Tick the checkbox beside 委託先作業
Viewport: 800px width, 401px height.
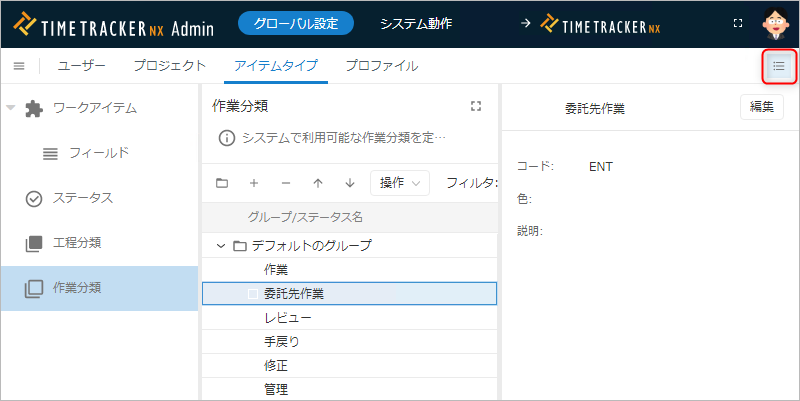click(x=253, y=294)
